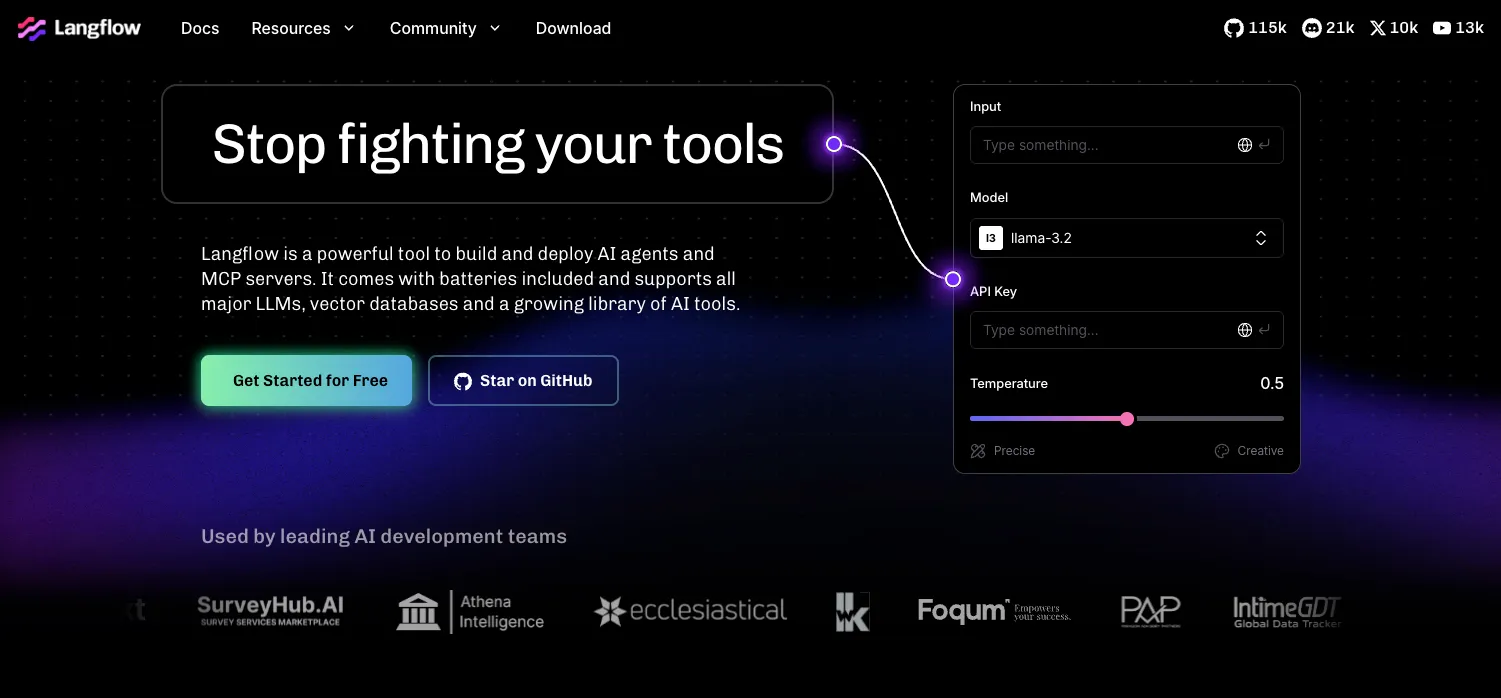The height and width of the screenshot is (698, 1501).
Task: Click the Creative palette icon below the slider
Action: [1221, 451]
